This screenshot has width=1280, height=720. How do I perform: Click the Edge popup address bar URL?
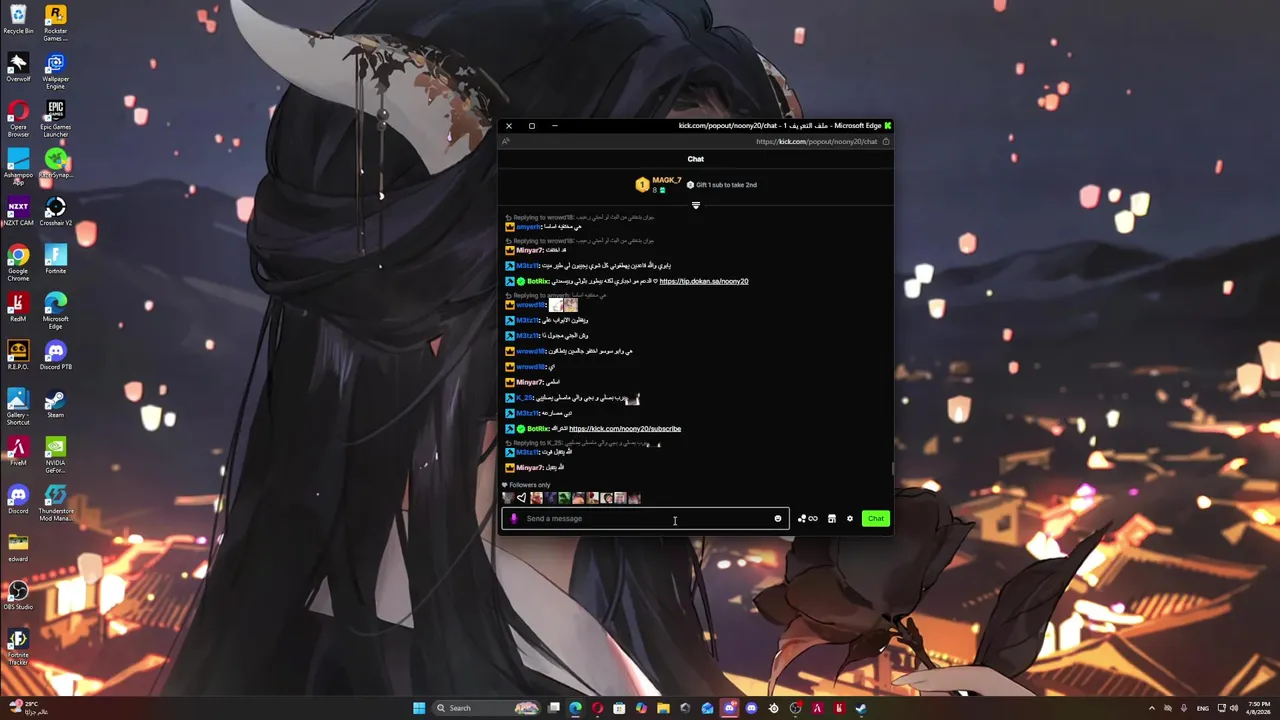[816, 142]
